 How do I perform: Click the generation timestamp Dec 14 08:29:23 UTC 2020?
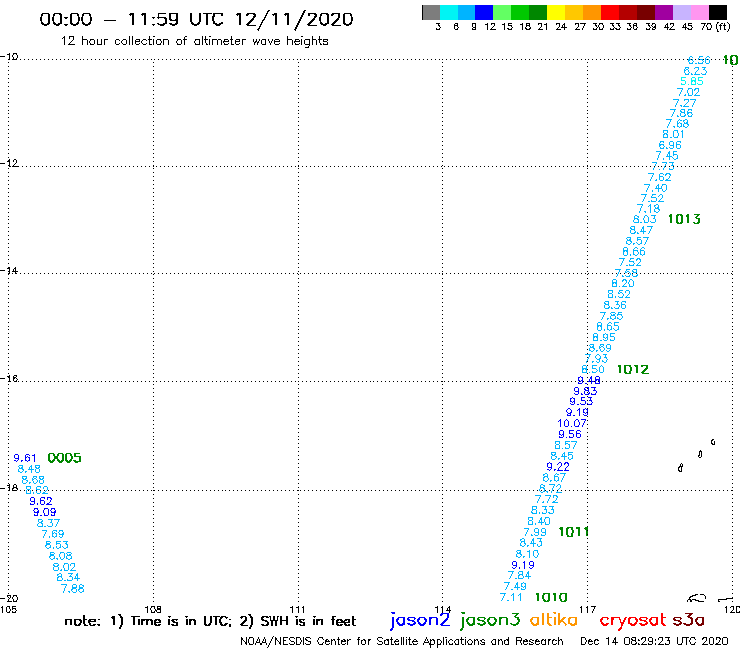(654, 642)
